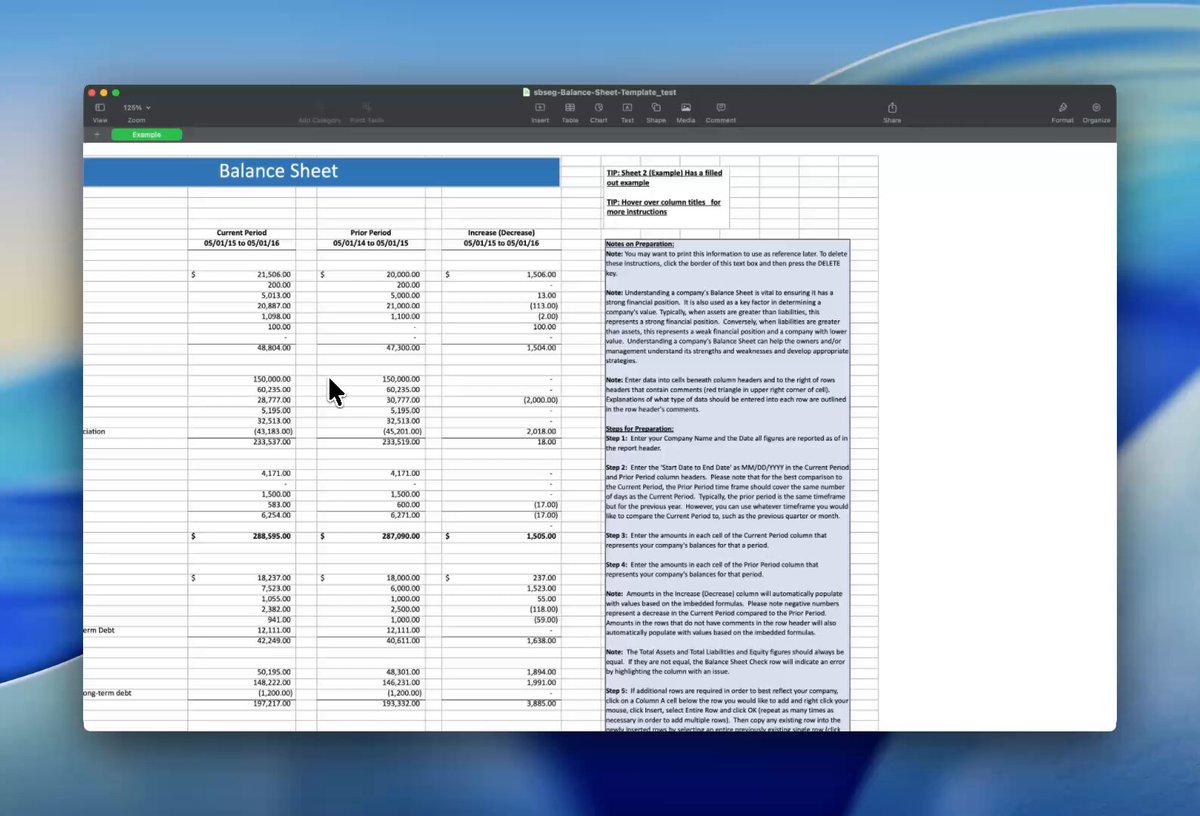This screenshot has height=816, width=1200.
Task: Click the dimmed Pivot Table toolbar icon
Action: click(x=367, y=107)
